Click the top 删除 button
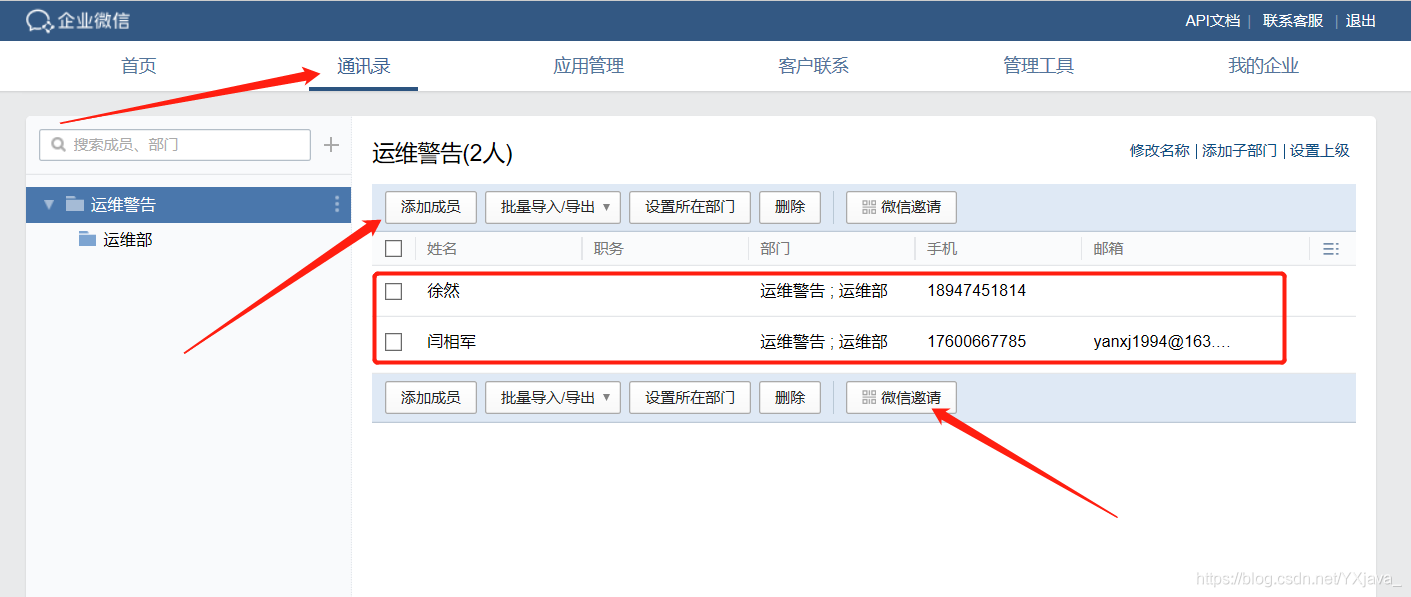1411x597 pixels. 790,207
